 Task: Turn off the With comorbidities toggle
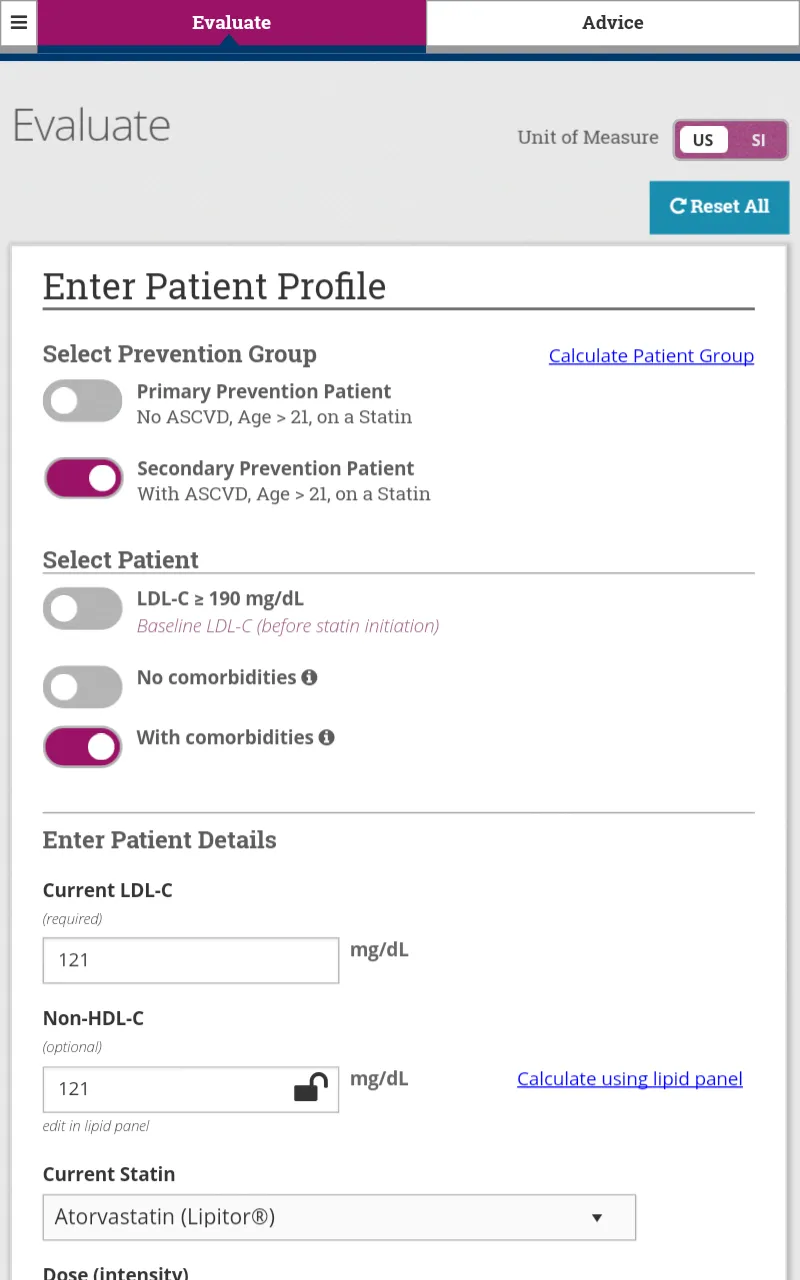coord(82,746)
